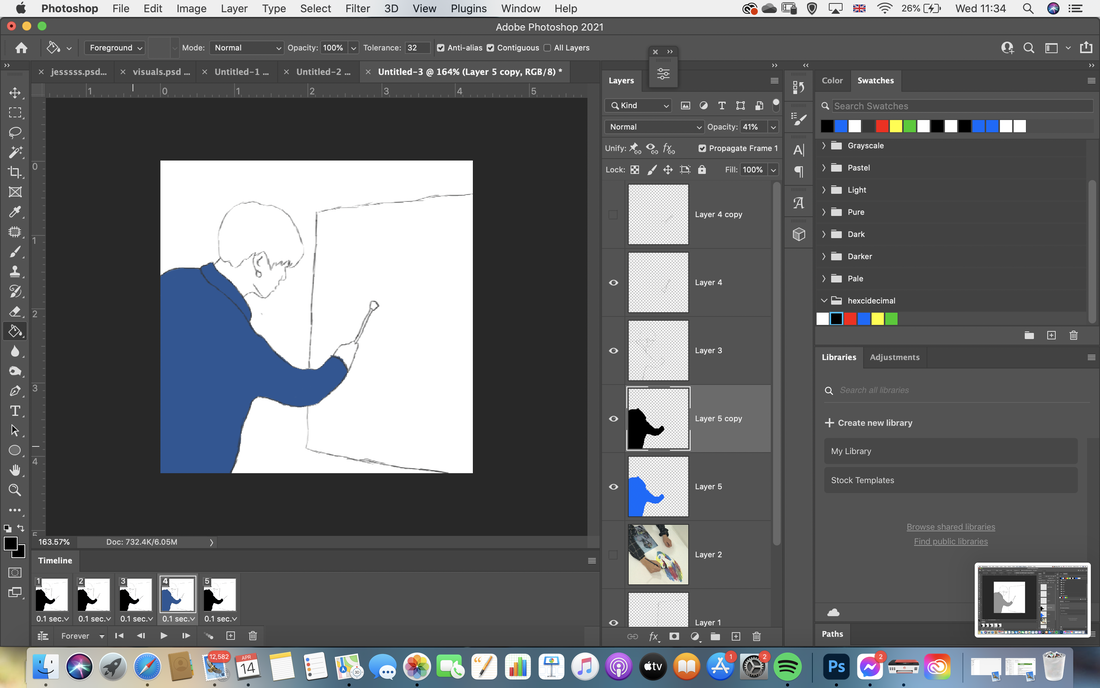Select the Crop tool
This screenshot has width=1100, height=688.
pos(15,172)
